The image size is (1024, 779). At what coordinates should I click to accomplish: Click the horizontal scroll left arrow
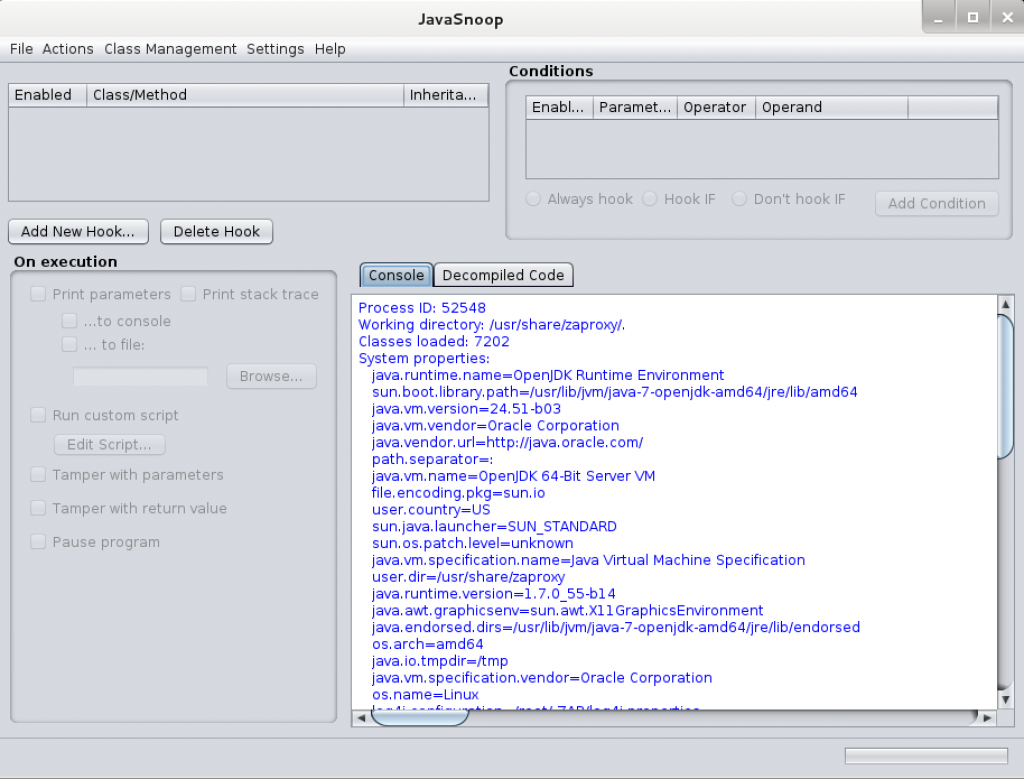(360, 718)
